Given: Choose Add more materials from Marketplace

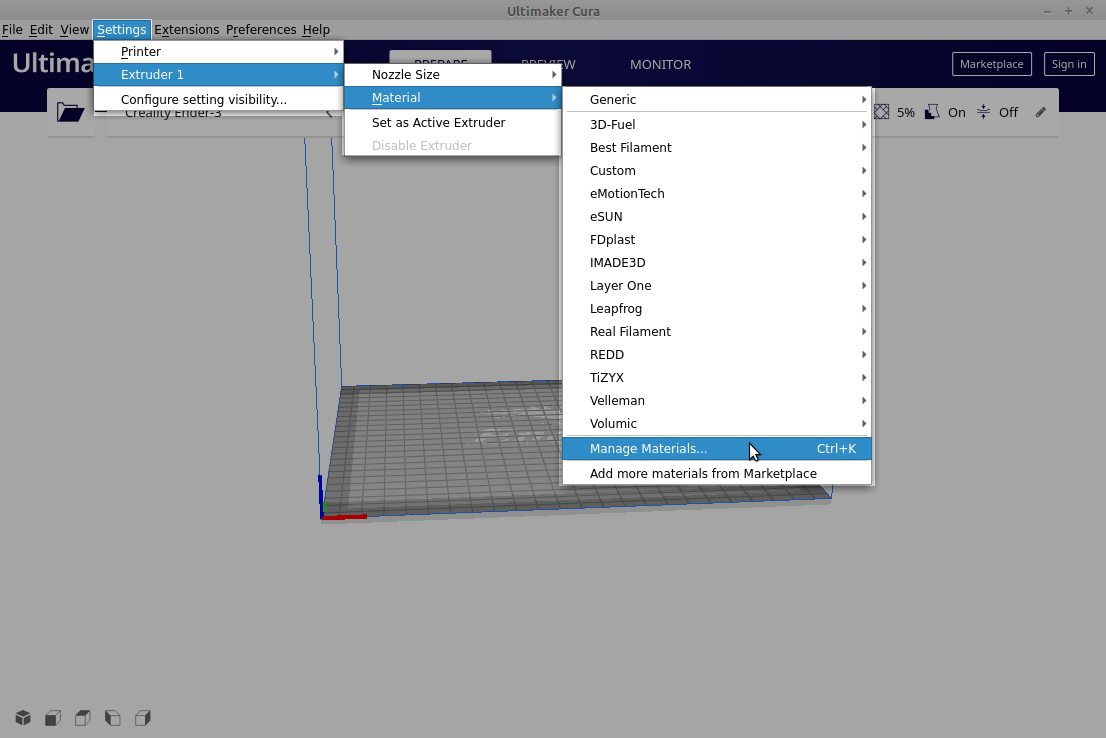Looking at the screenshot, I should [717, 473].
